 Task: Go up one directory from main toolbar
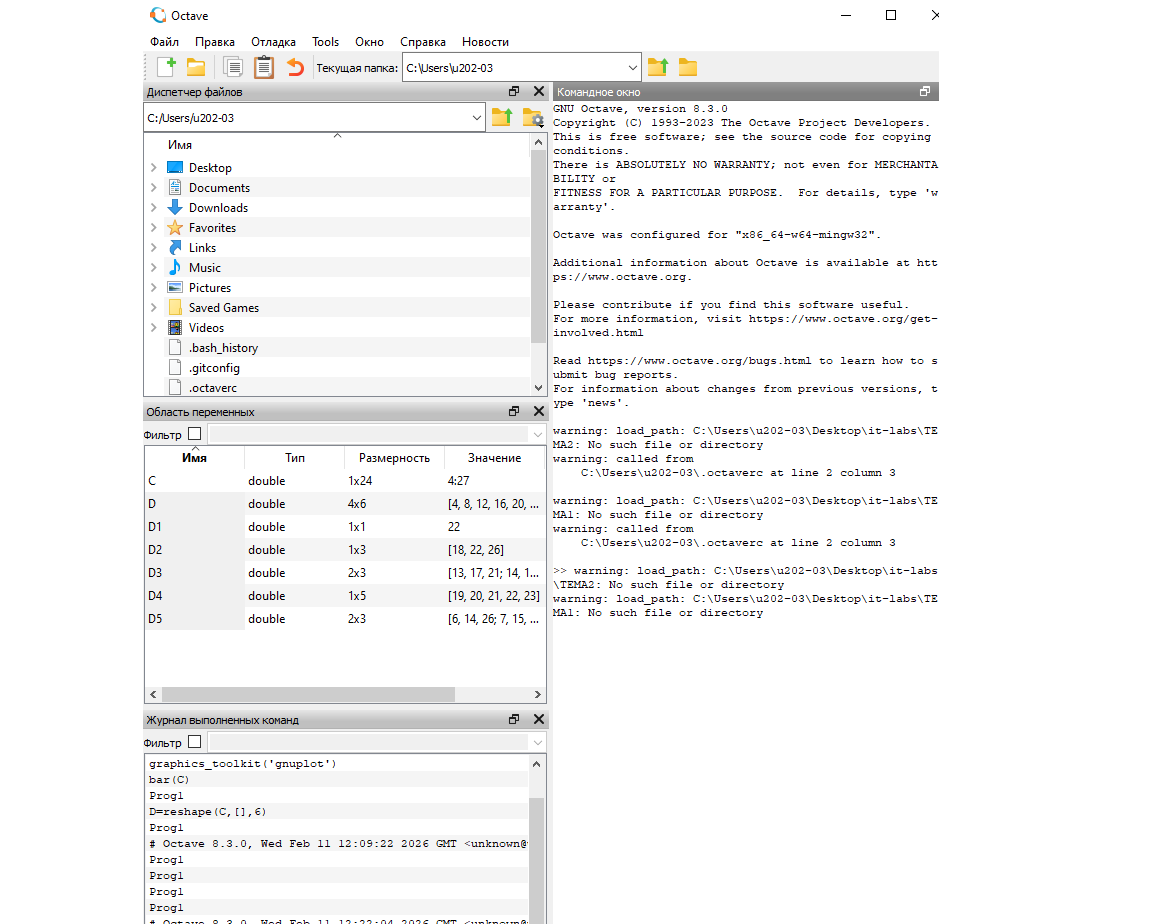pos(657,67)
